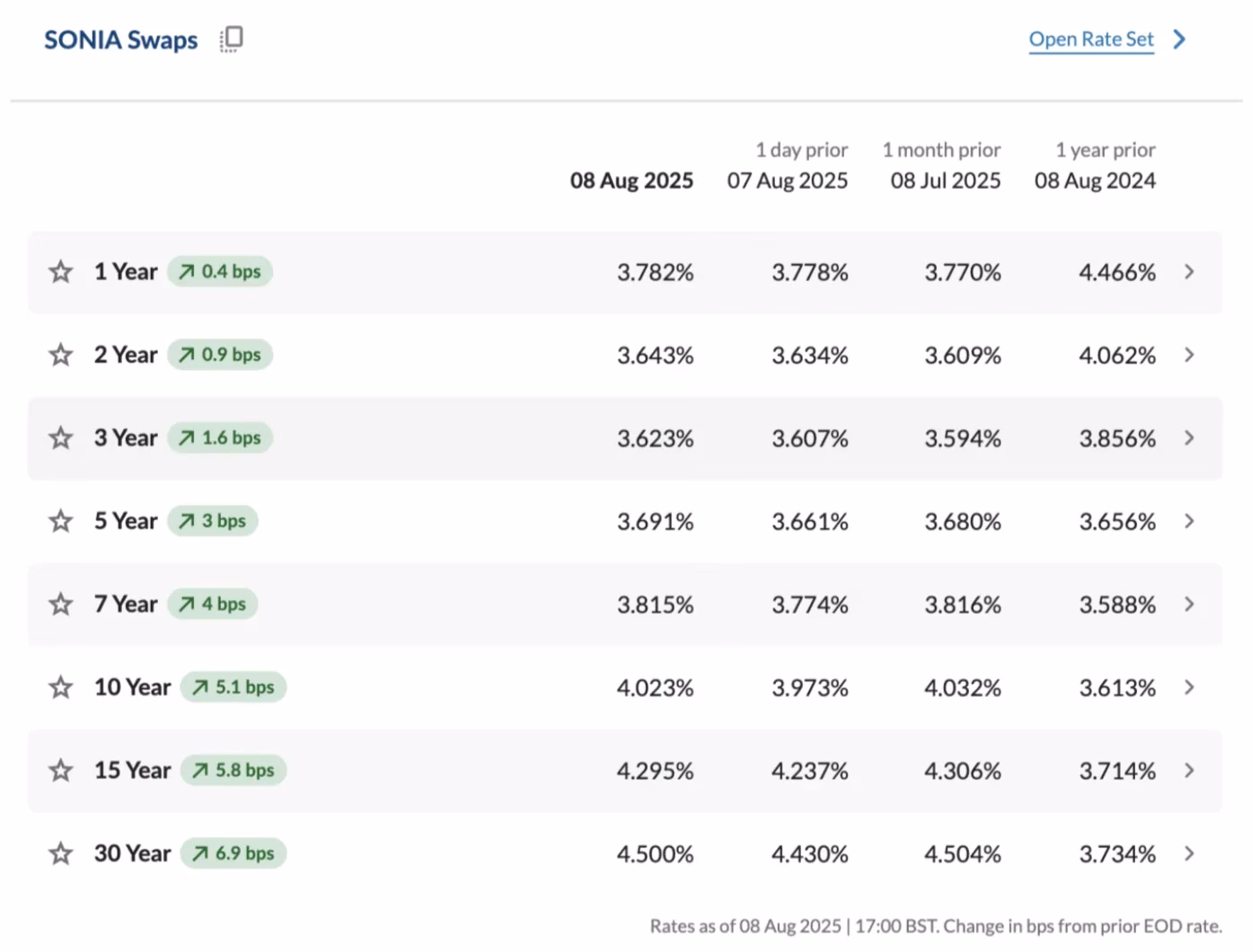Viewport: 1252px width, 952px height.
Task: Add 10 Year swap to favorites
Action: [60, 687]
